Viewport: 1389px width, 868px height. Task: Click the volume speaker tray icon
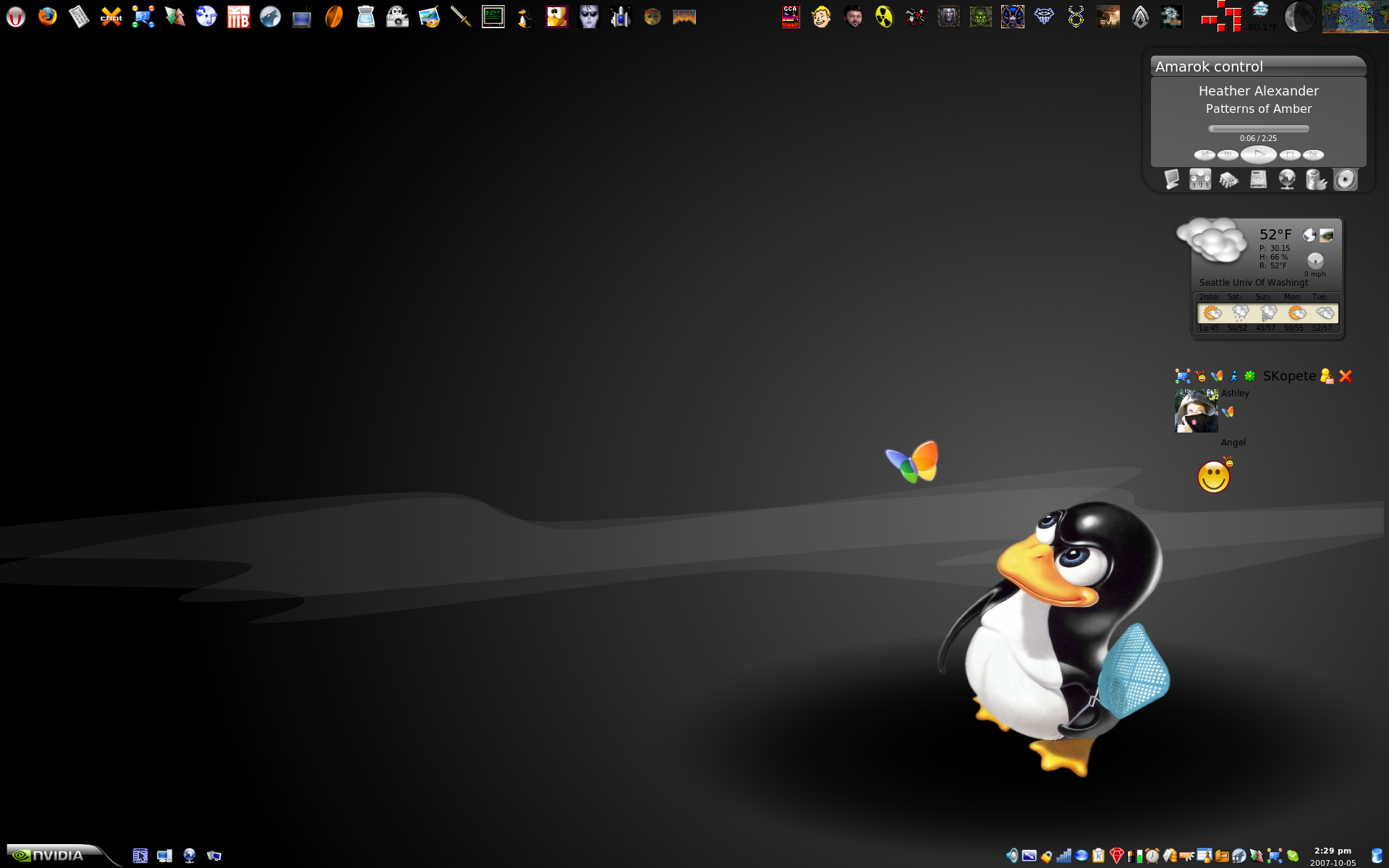click(x=1012, y=856)
